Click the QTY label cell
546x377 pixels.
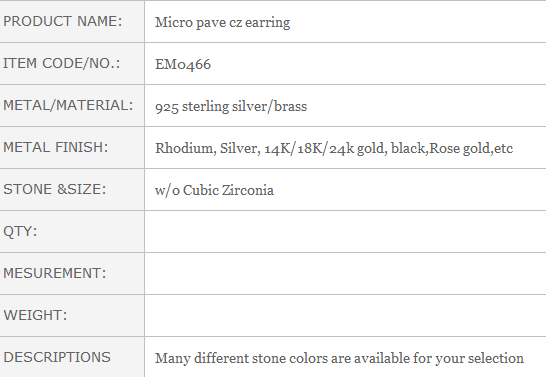(x=72, y=231)
